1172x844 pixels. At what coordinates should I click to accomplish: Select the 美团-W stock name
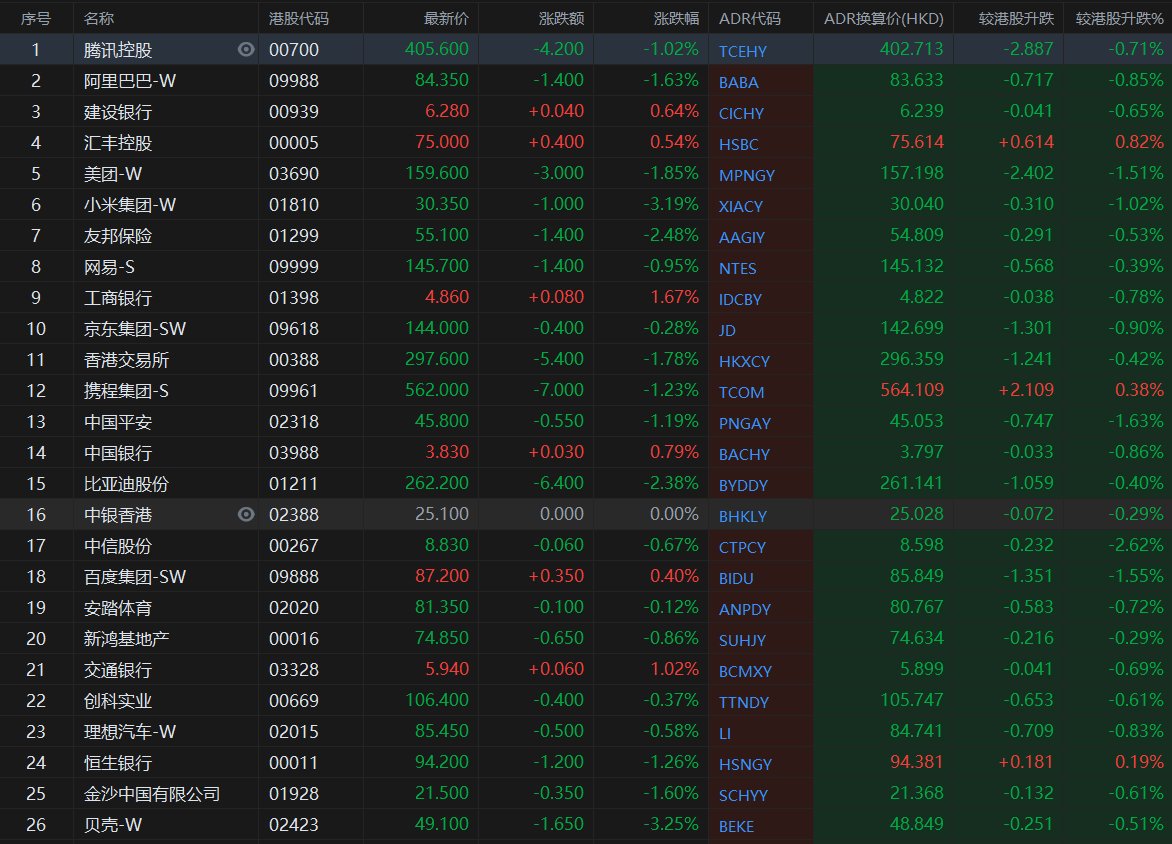tap(113, 173)
